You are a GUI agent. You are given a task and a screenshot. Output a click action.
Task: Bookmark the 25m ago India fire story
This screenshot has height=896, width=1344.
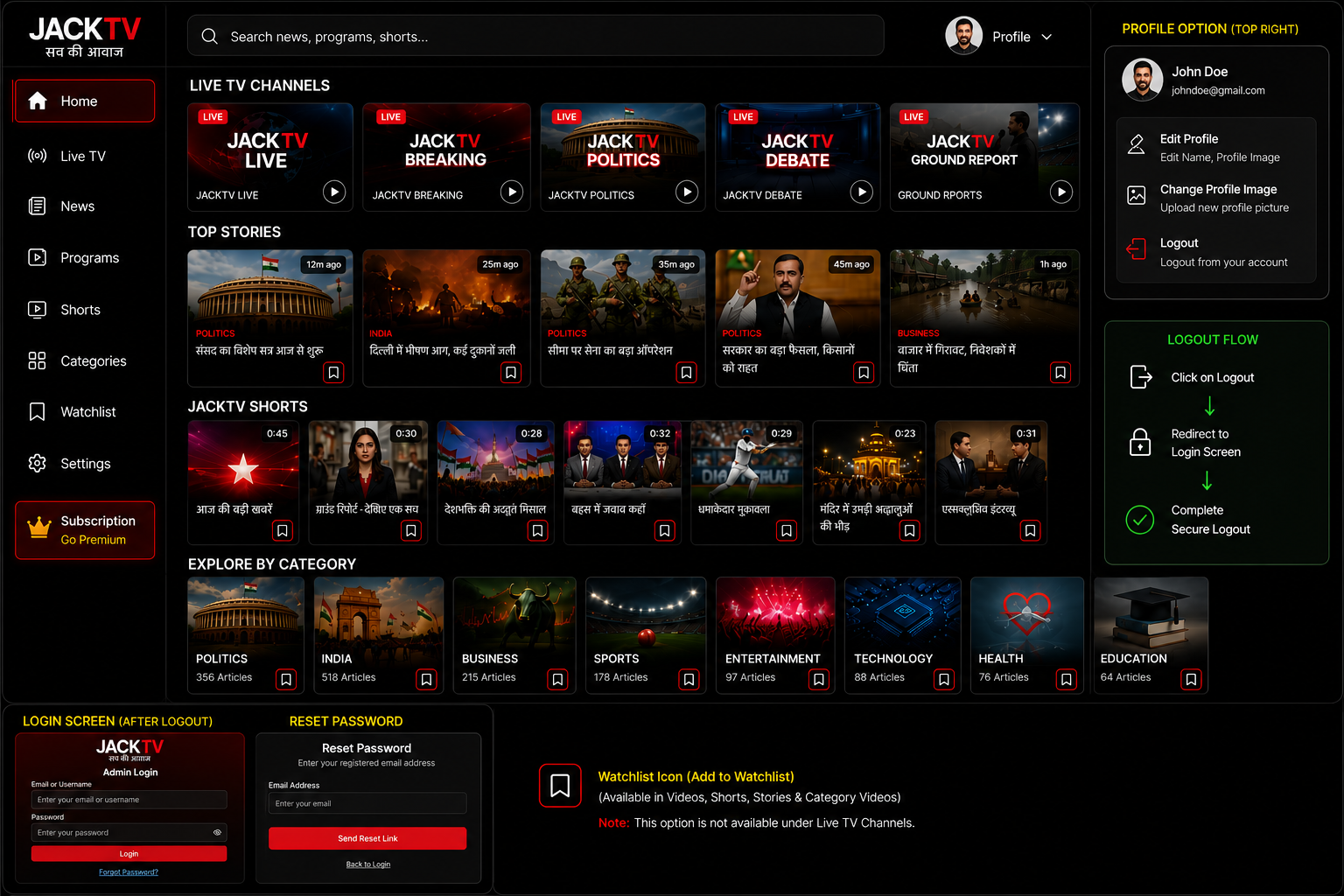[x=511, y=373]
